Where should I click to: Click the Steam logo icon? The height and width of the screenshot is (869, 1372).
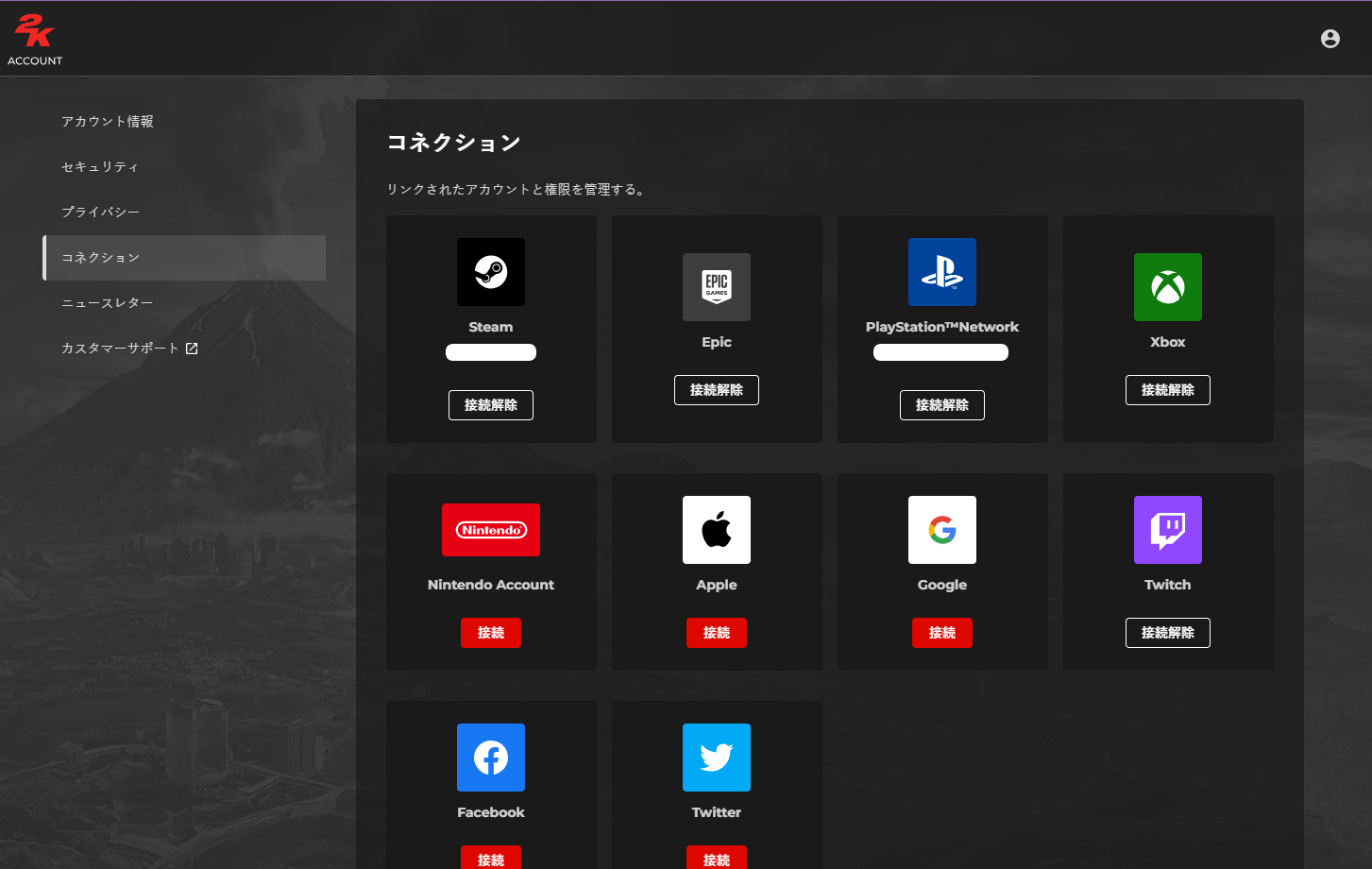(491, 272)
